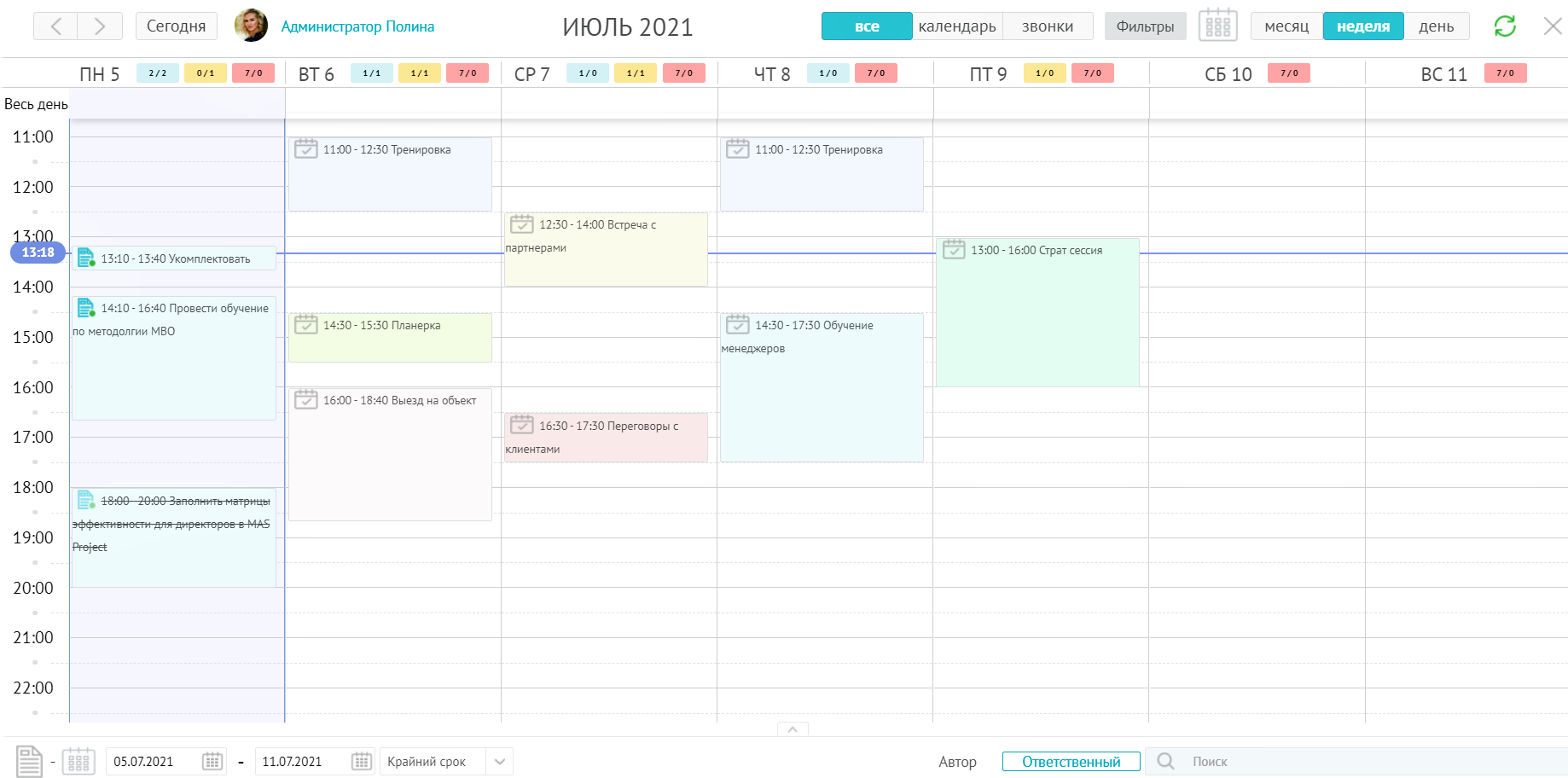
Task: Click the red 7/0 badge for Monday 5
Action: click(x=253, y=73)
